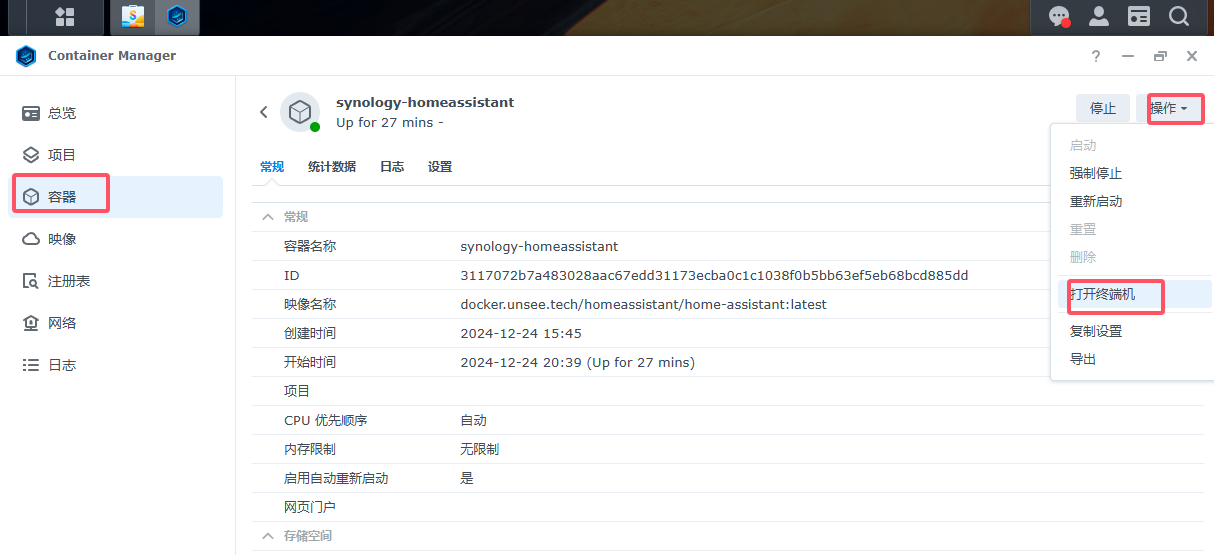Screen dimensions: 1214x555
Task: Switch to the 常规 tab
Action: pos(272,167)
